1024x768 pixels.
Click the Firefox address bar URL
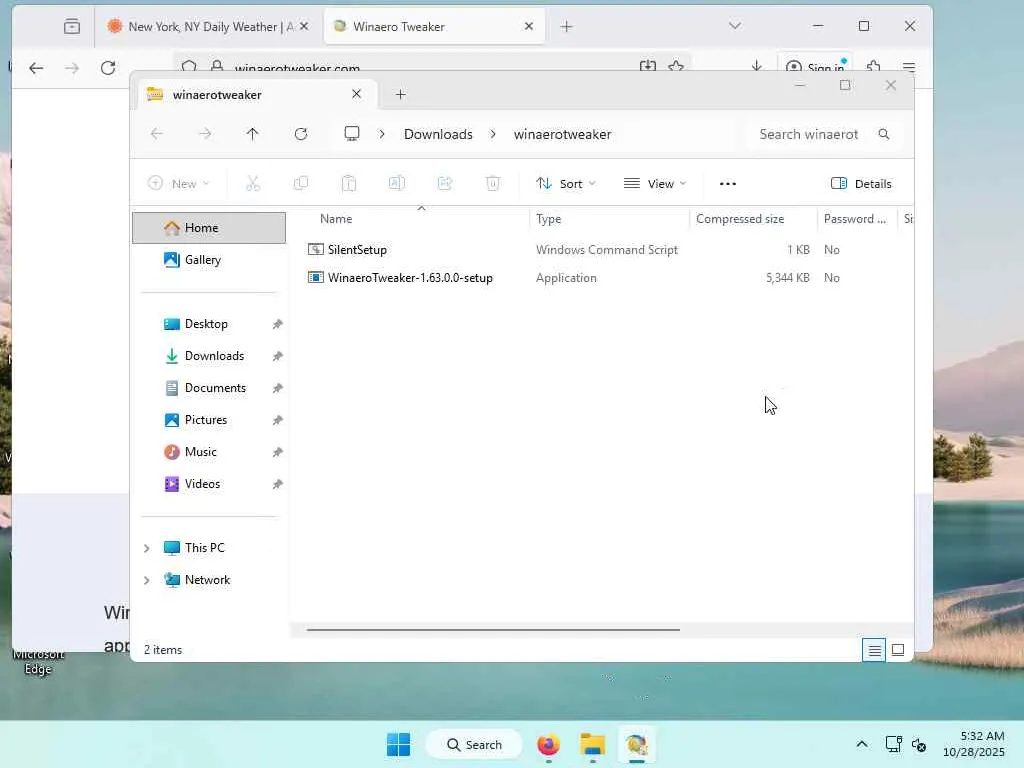coord(297,68)
